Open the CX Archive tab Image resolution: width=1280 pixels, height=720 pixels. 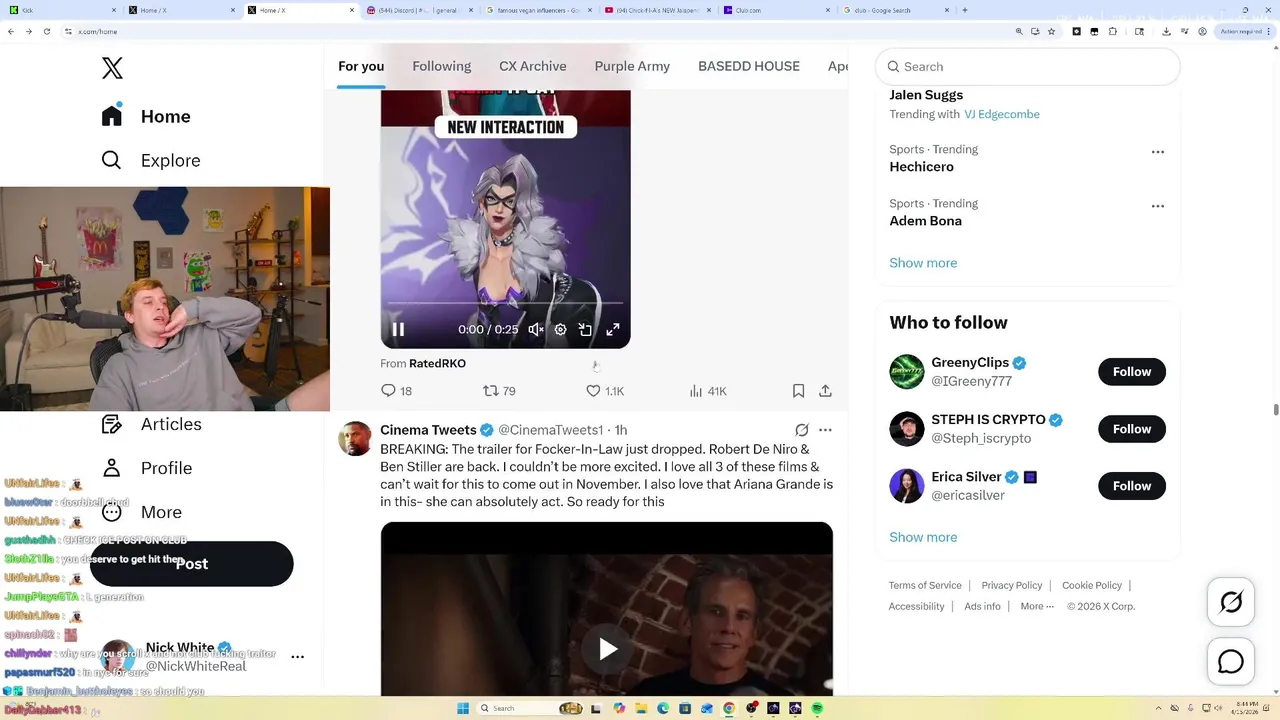tap(533, 66)
